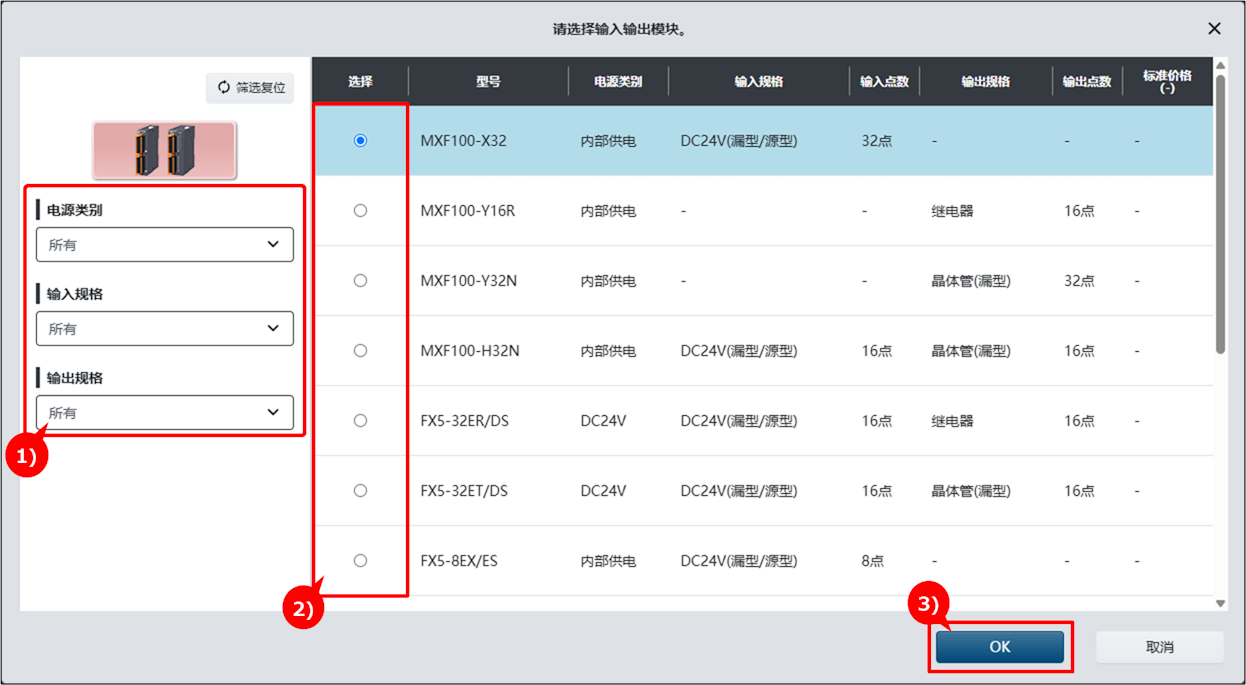Viewport: 1246px width, 685px height.
Task: Click the scrollbar down arrow
Action: [x=1220, y=603]
